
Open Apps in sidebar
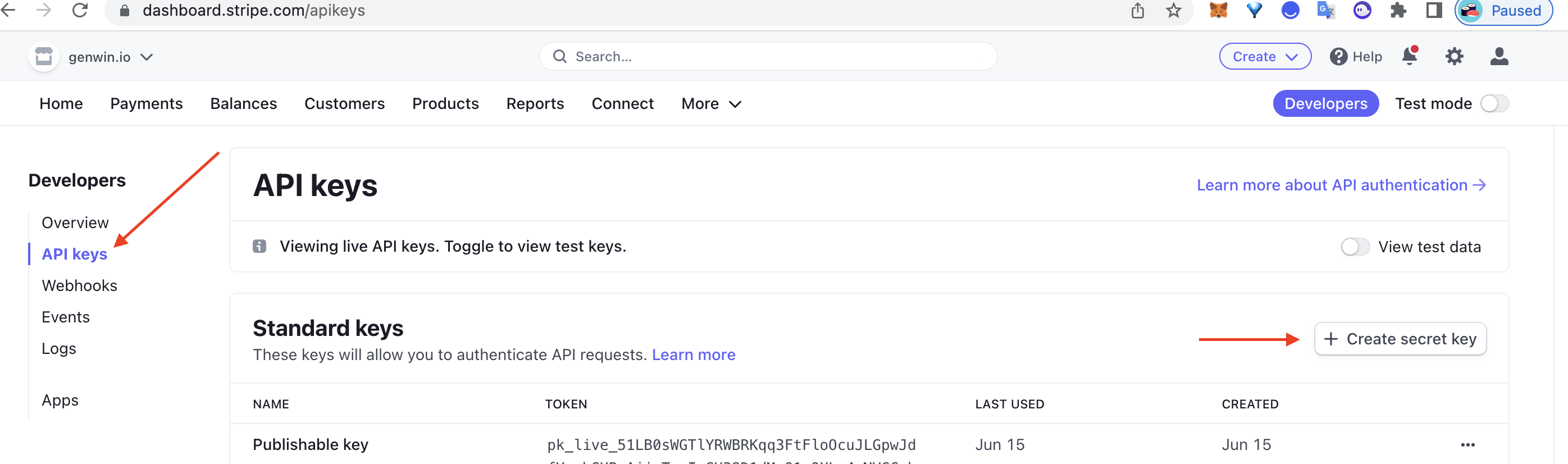pyautogui.click(x=60, y=401)
